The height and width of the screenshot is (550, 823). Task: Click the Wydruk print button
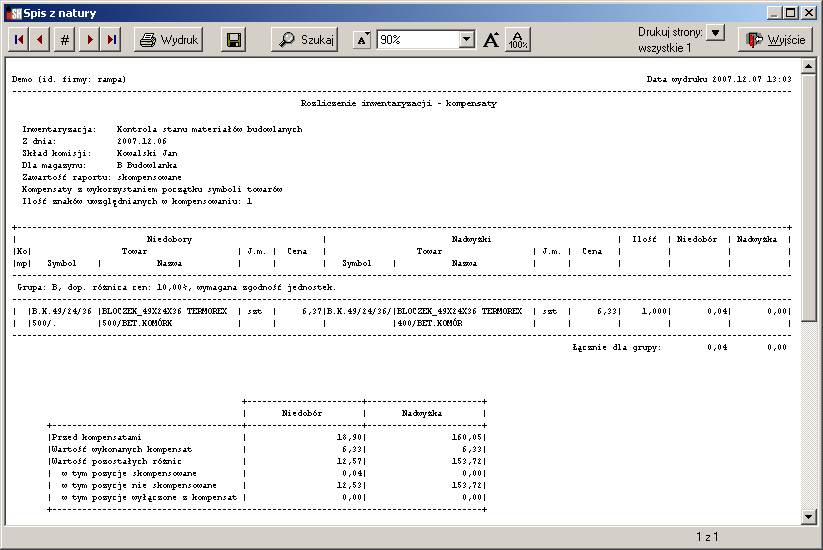(x=168, y=39)
